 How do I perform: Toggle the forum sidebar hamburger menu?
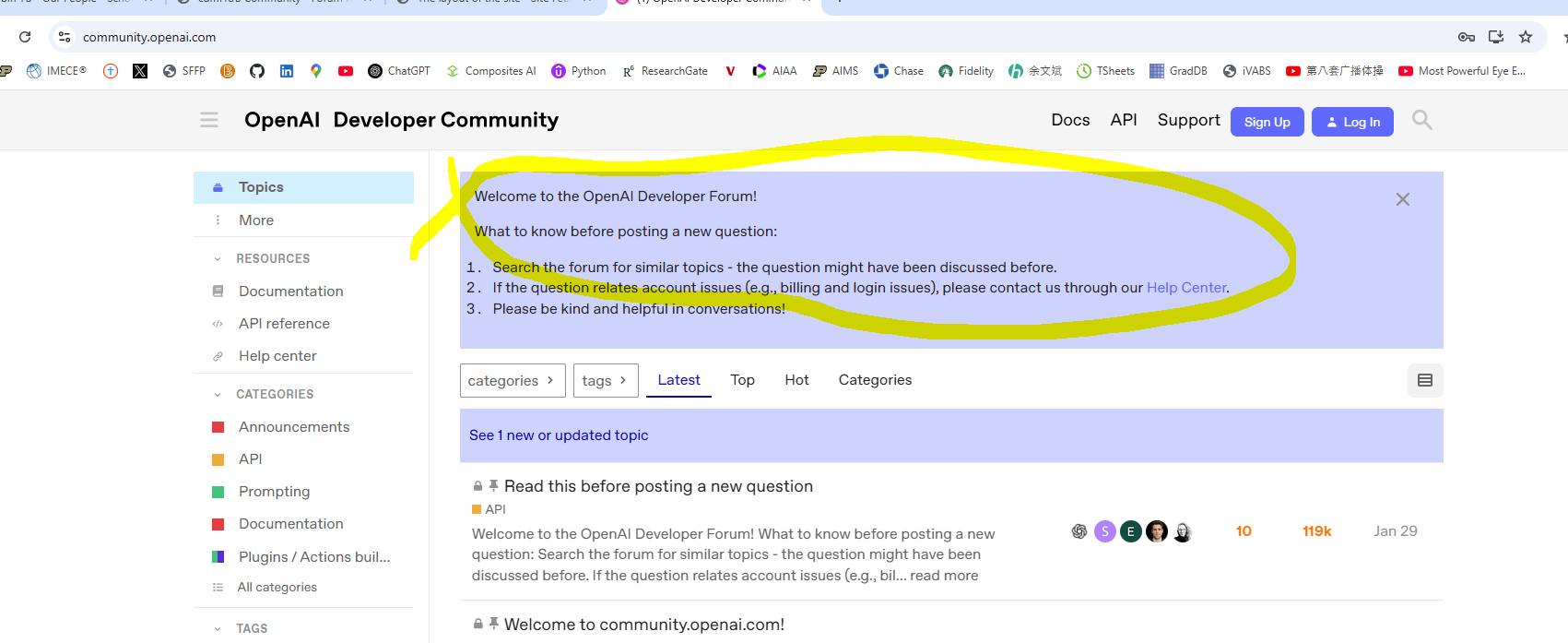click(x=209, y=120)
